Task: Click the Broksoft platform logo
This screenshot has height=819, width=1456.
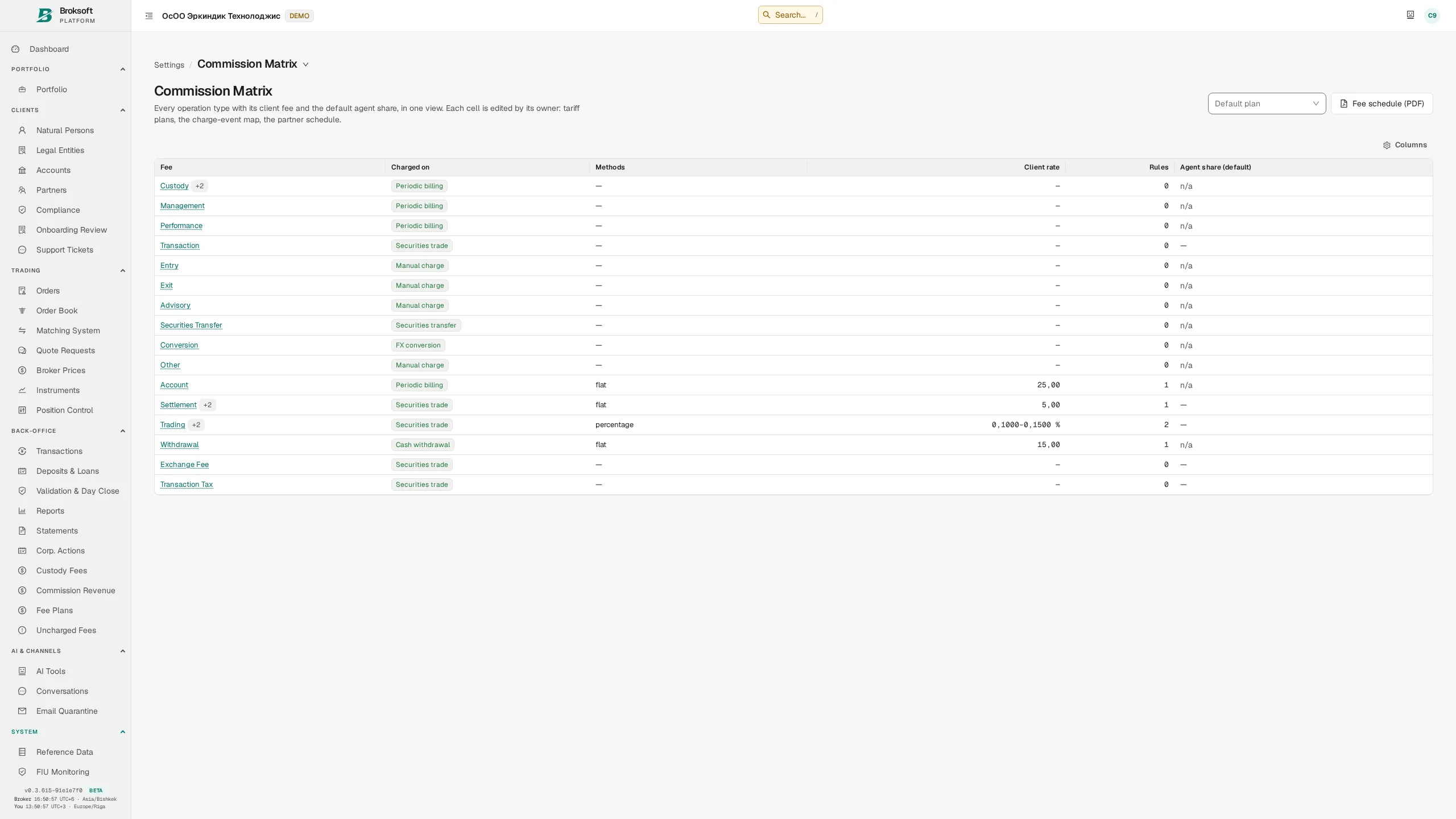Action: click(x=65, y=15)
